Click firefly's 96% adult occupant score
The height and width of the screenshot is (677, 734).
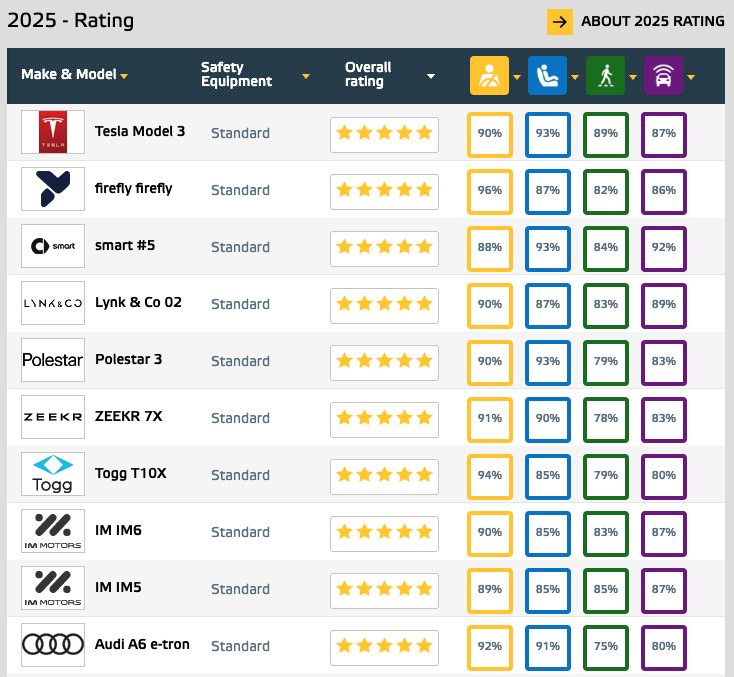pos(490,191)
